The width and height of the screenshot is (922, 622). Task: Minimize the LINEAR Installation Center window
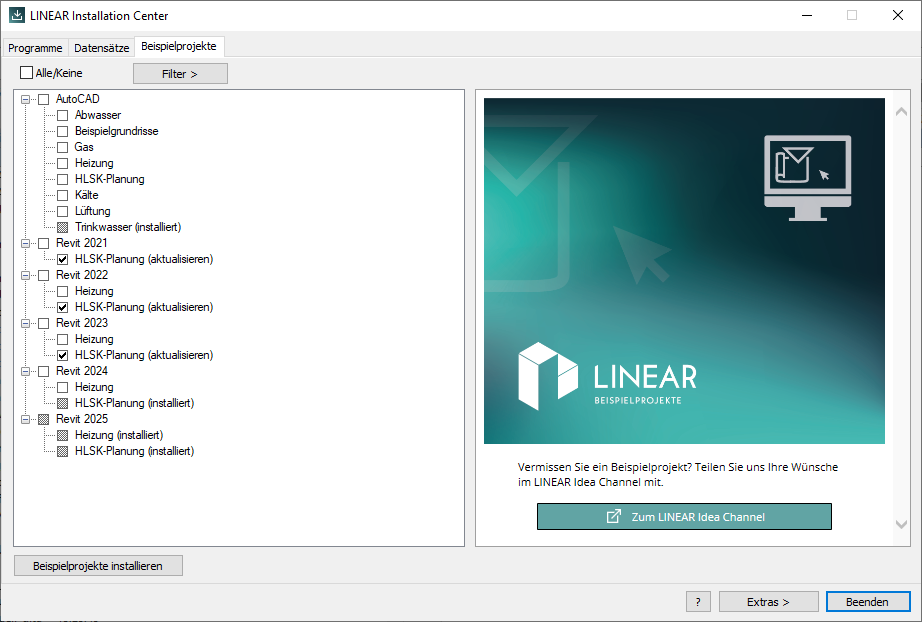(x=807, y=15)
